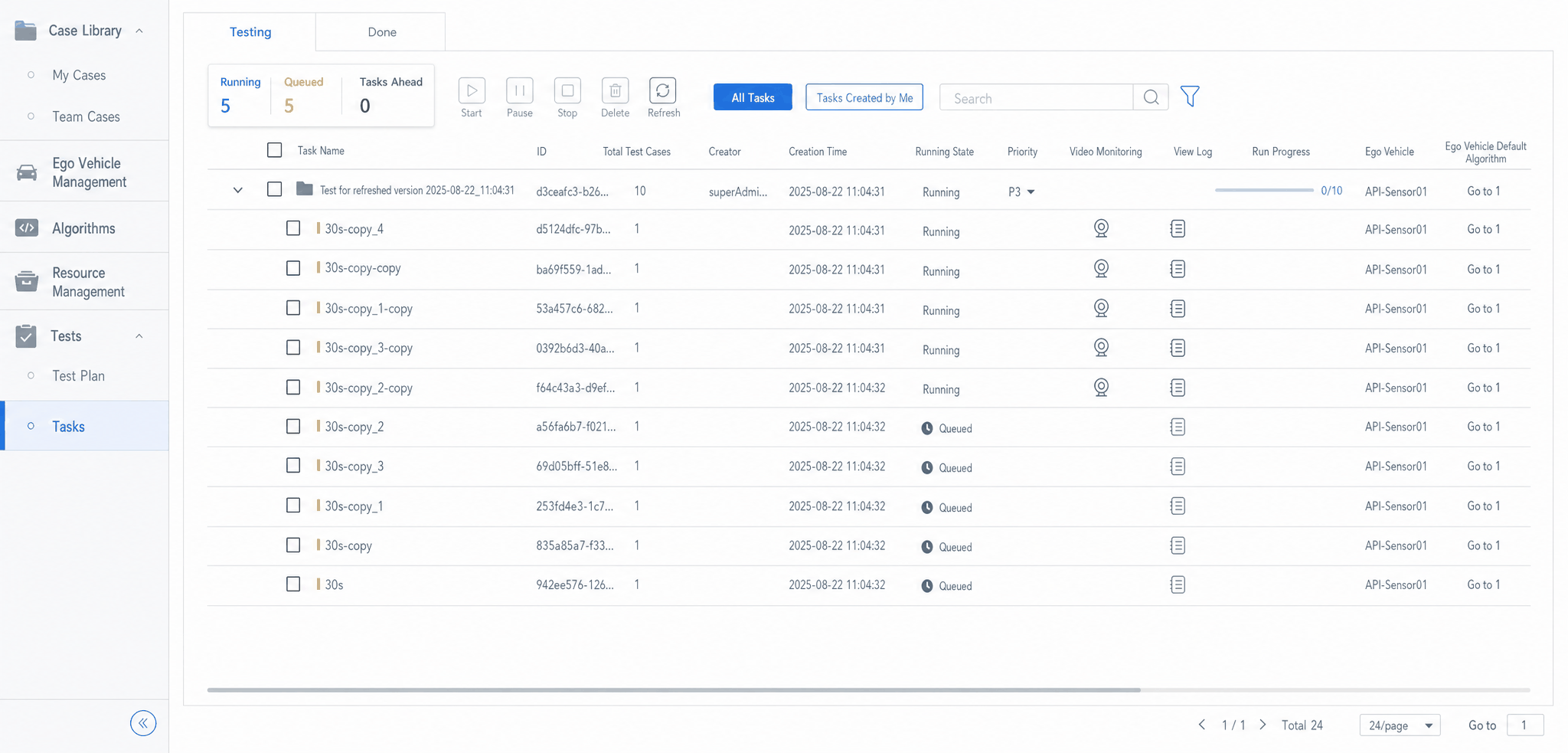The image size is (1568, 753).
Task: Open the P3 priority dropdown
Action: 1022,192
